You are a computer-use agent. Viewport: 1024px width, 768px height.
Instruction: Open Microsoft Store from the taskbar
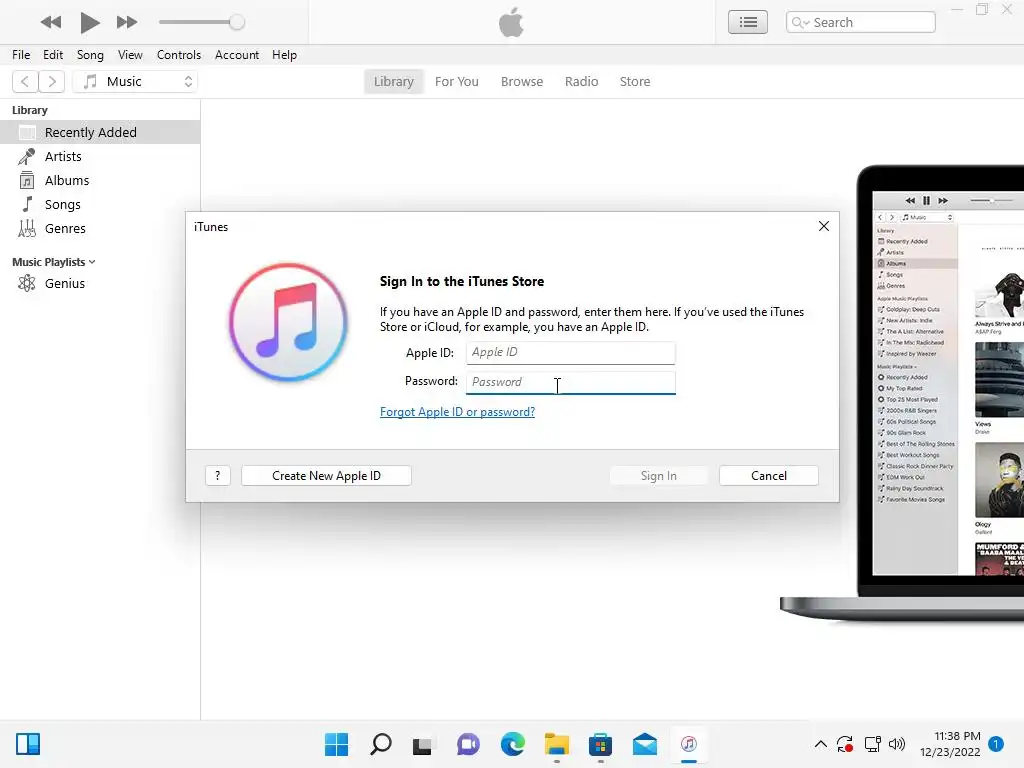click(600, 744)
